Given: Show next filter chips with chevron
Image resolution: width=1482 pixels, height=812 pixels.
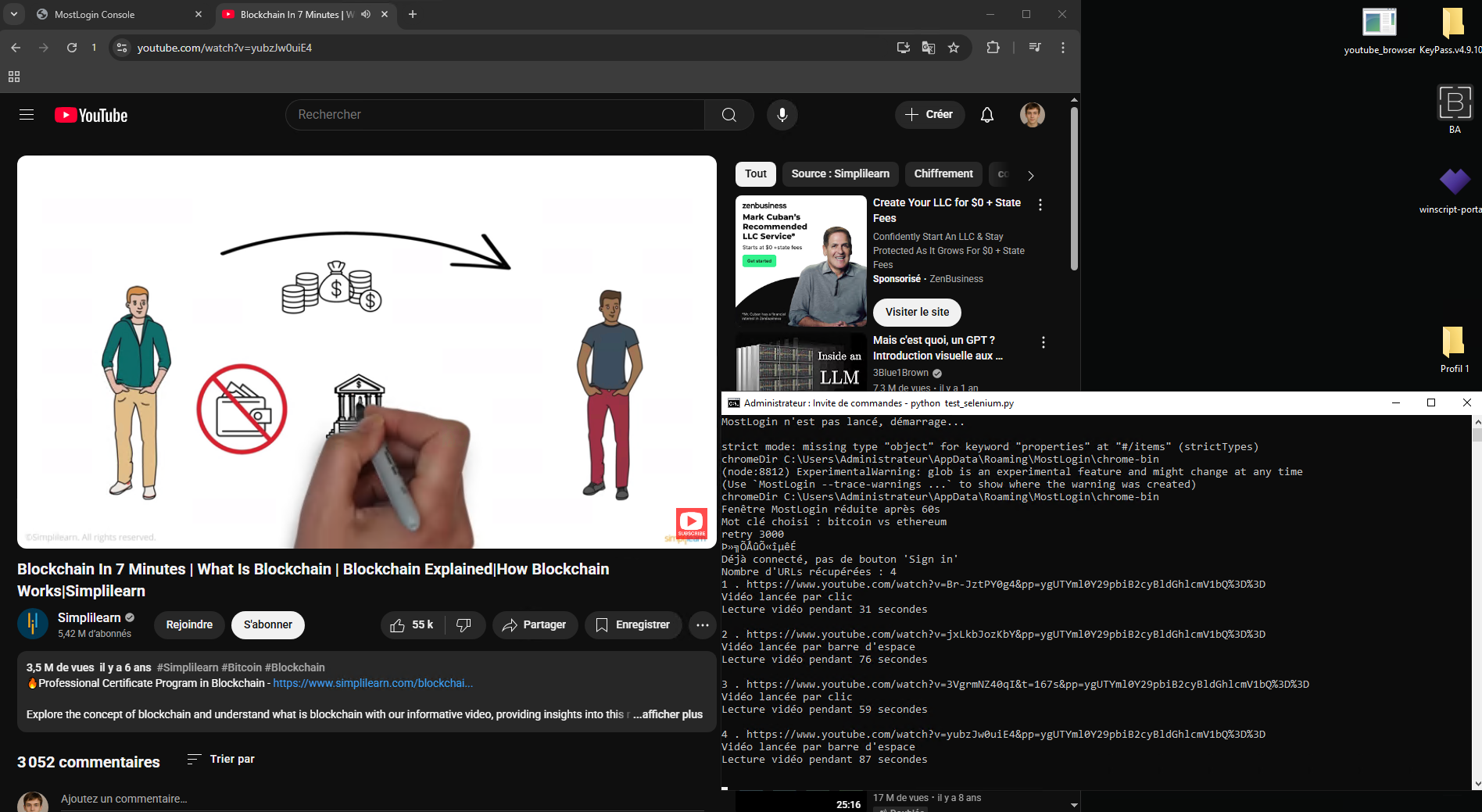Looking at the screenshot, I should pos(1031,176).
